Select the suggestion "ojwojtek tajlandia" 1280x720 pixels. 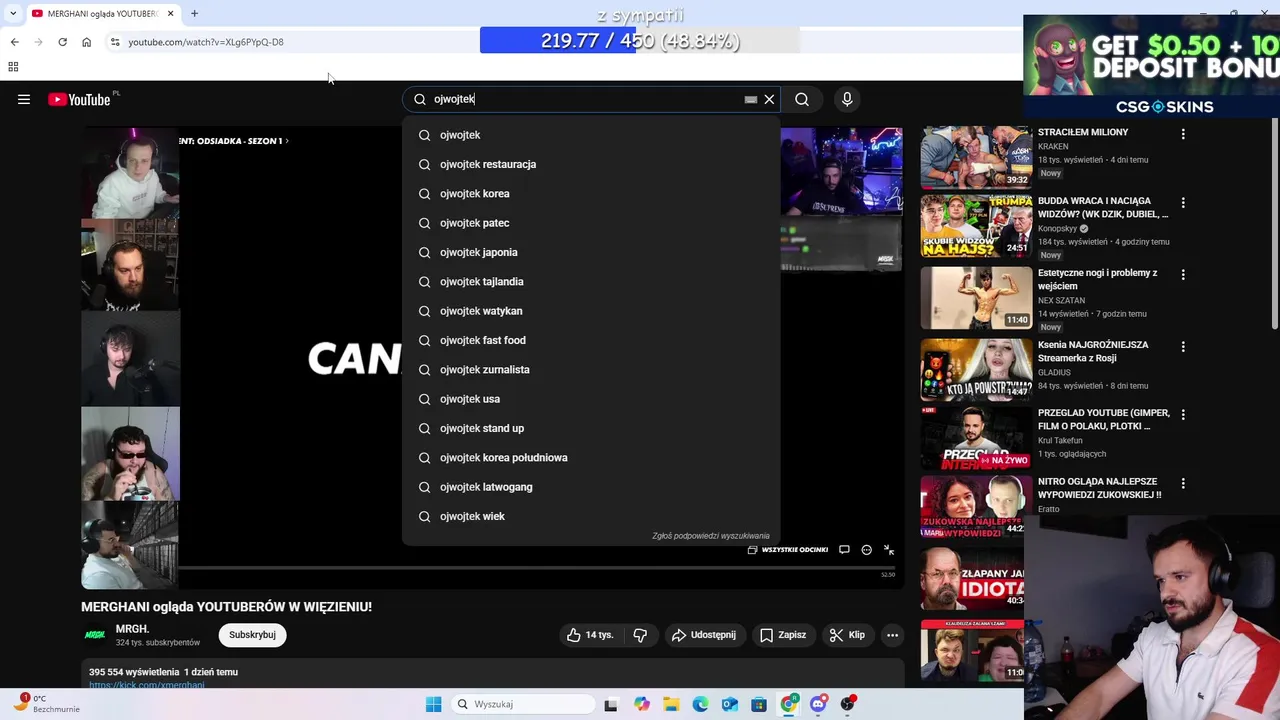[591, 282]
